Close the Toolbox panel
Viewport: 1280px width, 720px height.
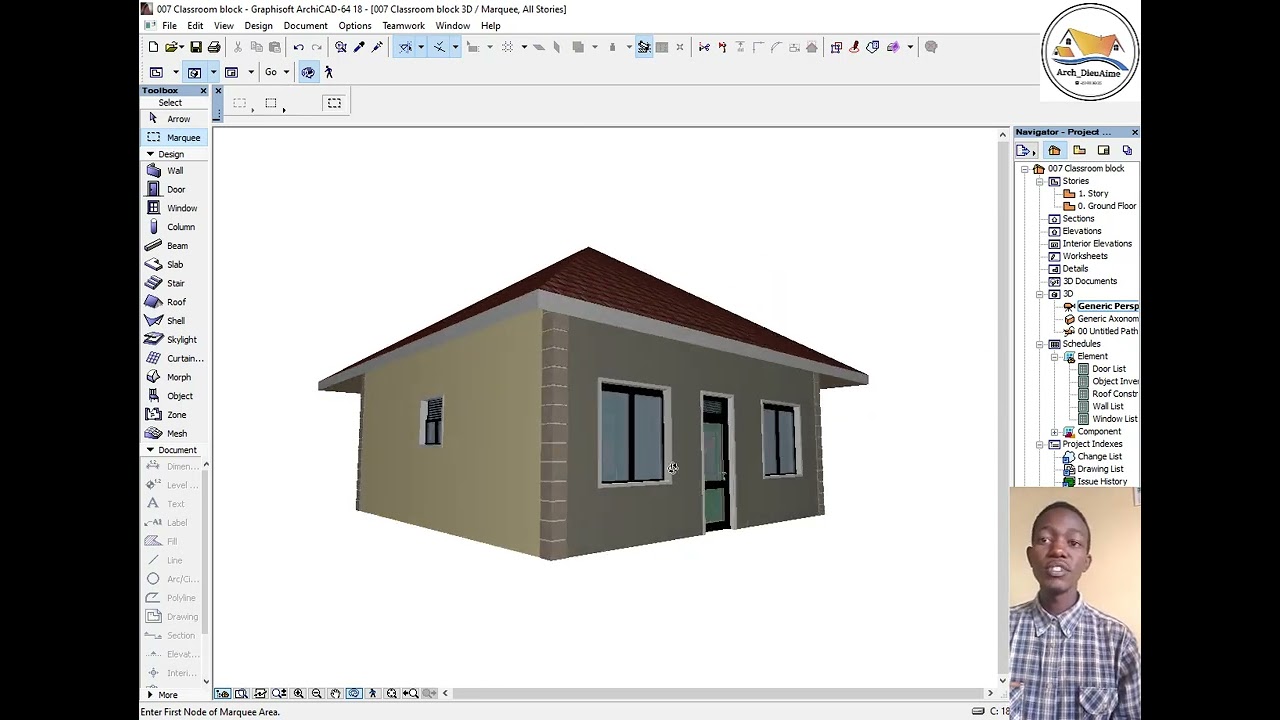[204, 91]
